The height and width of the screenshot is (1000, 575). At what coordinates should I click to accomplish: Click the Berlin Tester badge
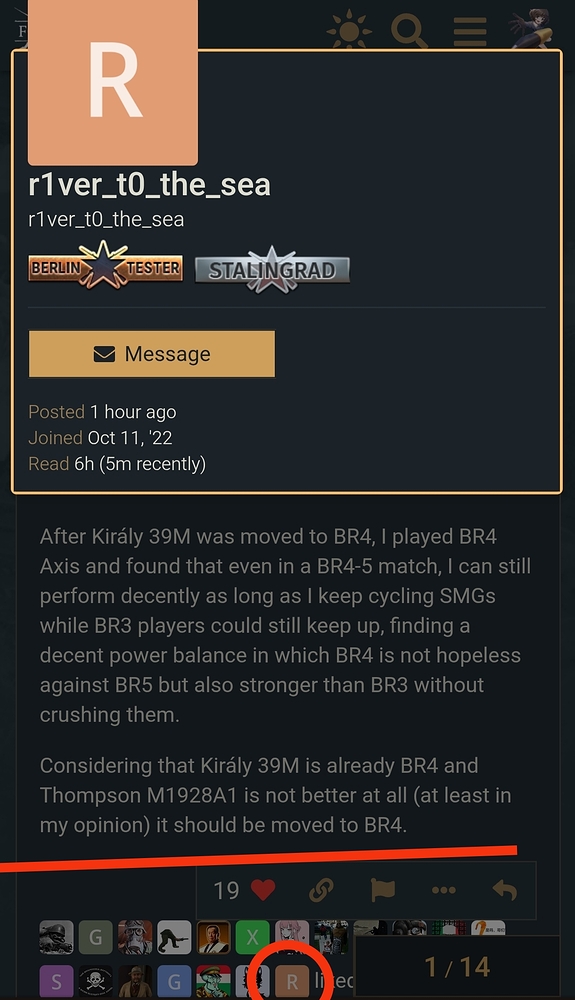click(x=105, y=267)
